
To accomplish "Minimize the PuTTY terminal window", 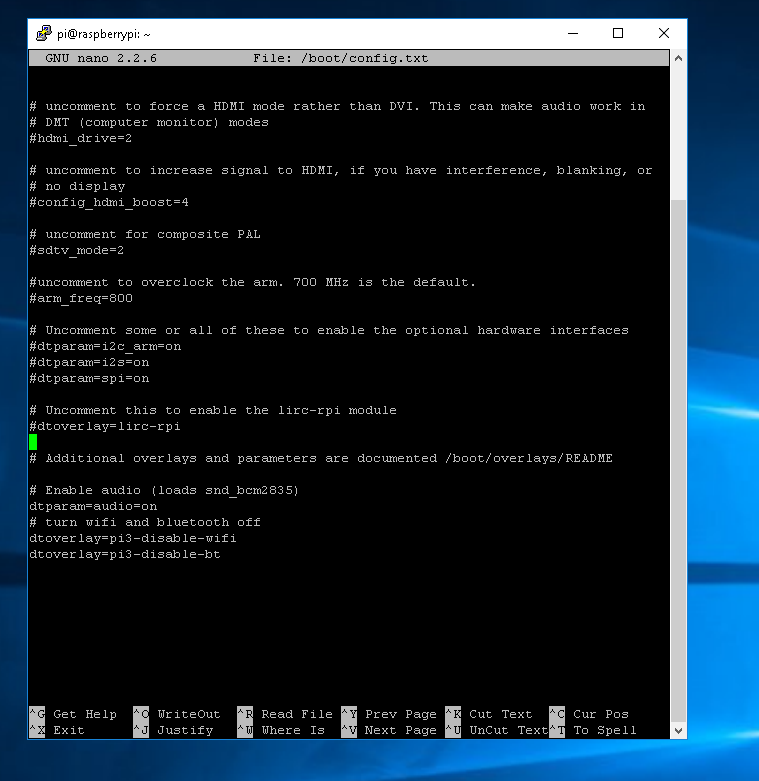I will 572,33.
